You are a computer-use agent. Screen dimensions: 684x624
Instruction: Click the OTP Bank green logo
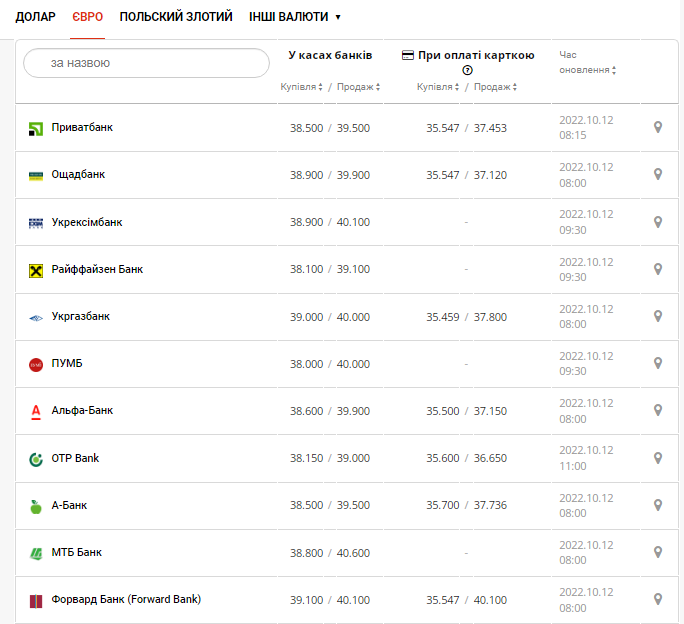coord(36,459)
